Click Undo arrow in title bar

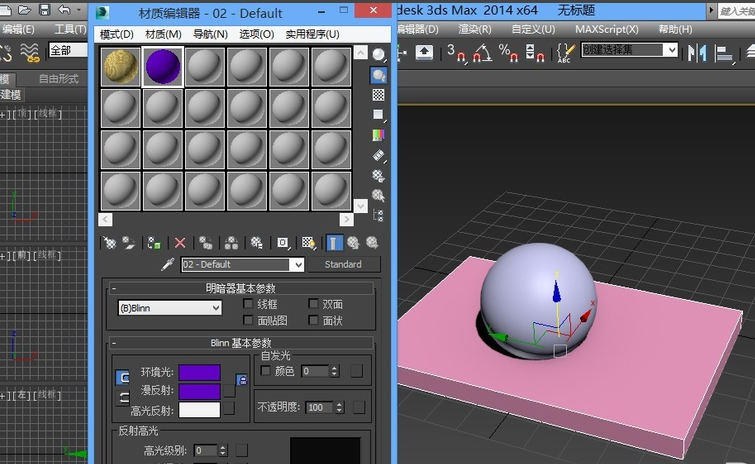click(x=65, y=9)
